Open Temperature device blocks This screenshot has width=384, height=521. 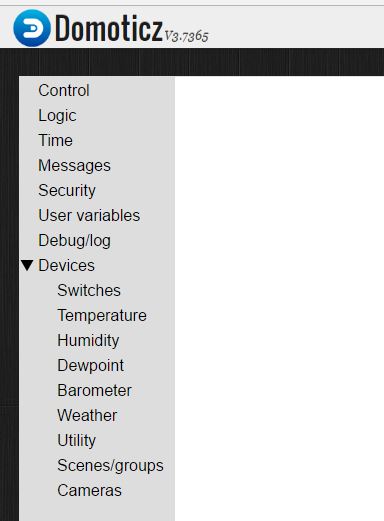click(x=102, y=315)
